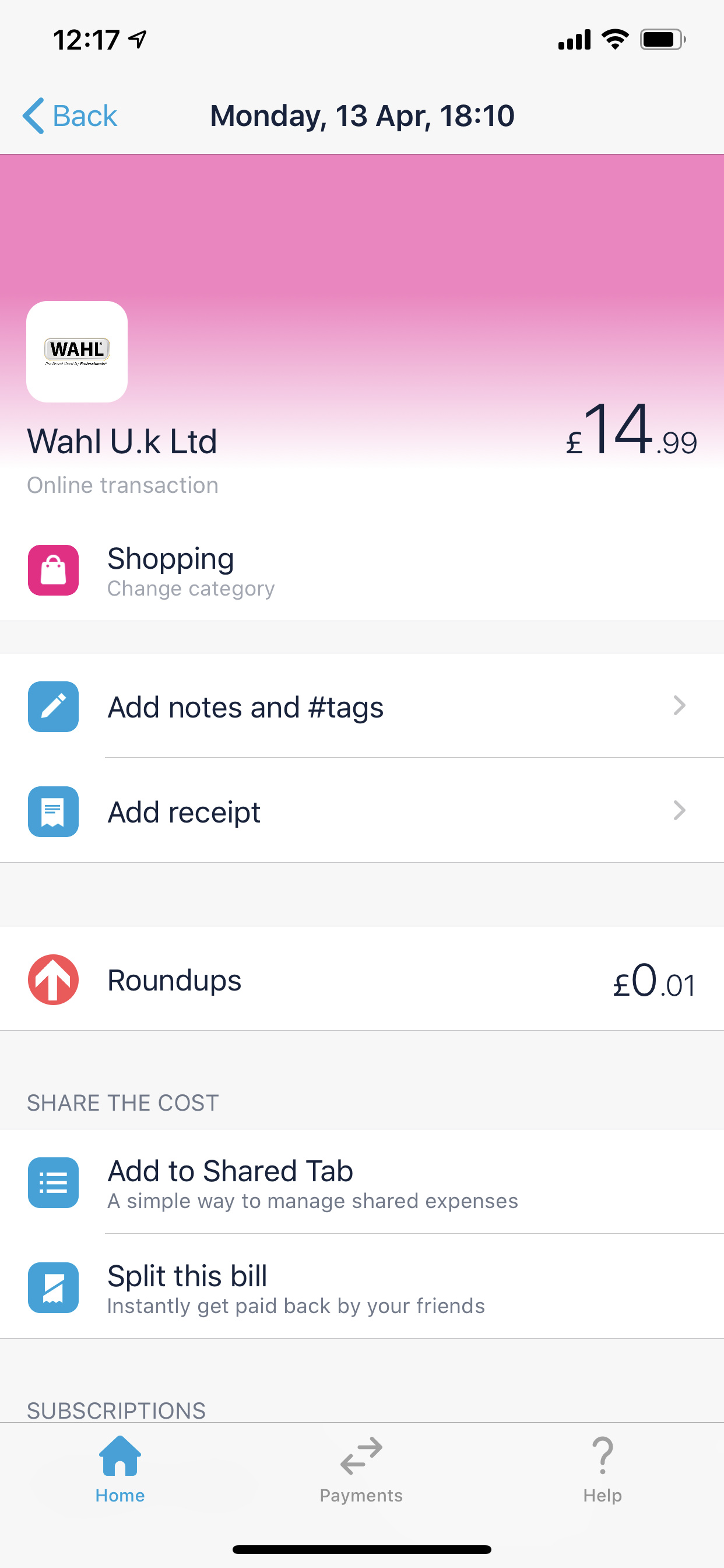Screen dimensions: 724x1568
Task: Switch to the Home tab
Action: click(x=120, y=1468)
